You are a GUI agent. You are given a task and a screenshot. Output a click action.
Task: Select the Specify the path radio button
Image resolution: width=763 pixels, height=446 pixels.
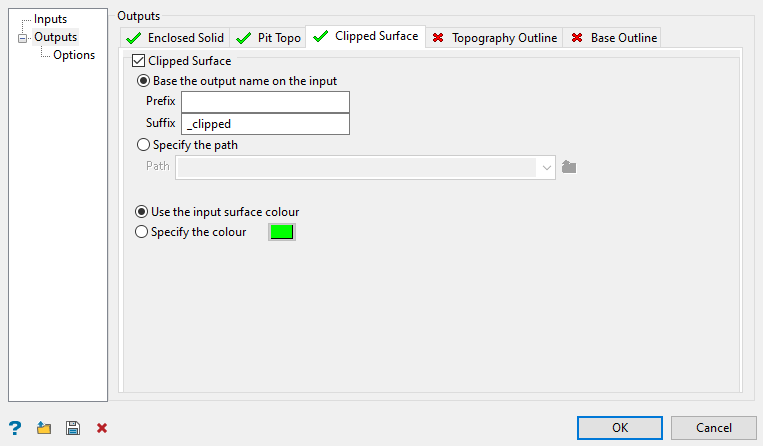[x=143, y=145]
